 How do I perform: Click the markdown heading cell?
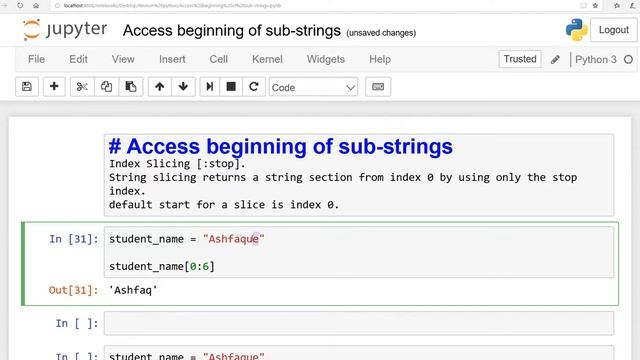tap(359, 175)
